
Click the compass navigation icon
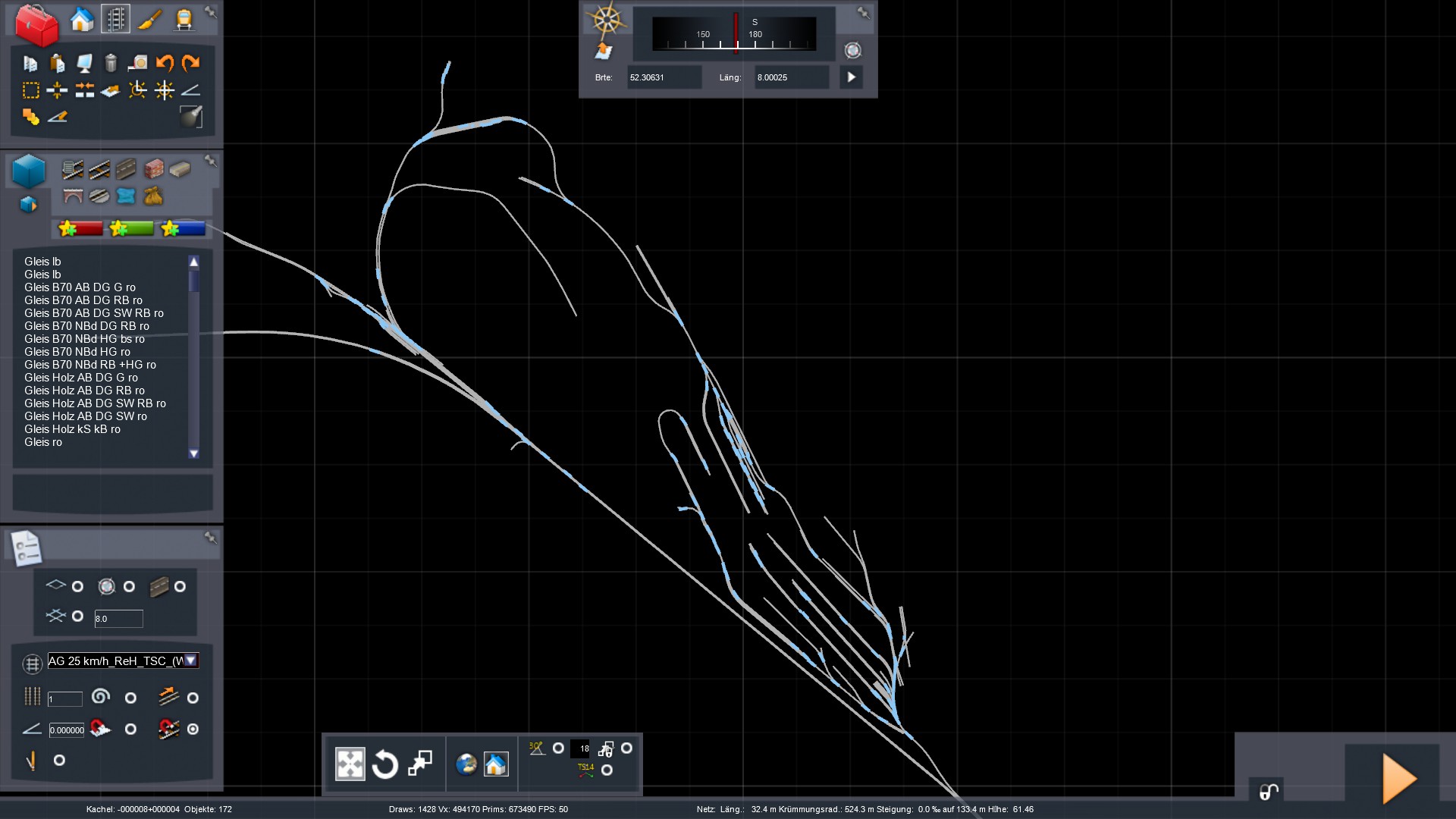[607, 20]
